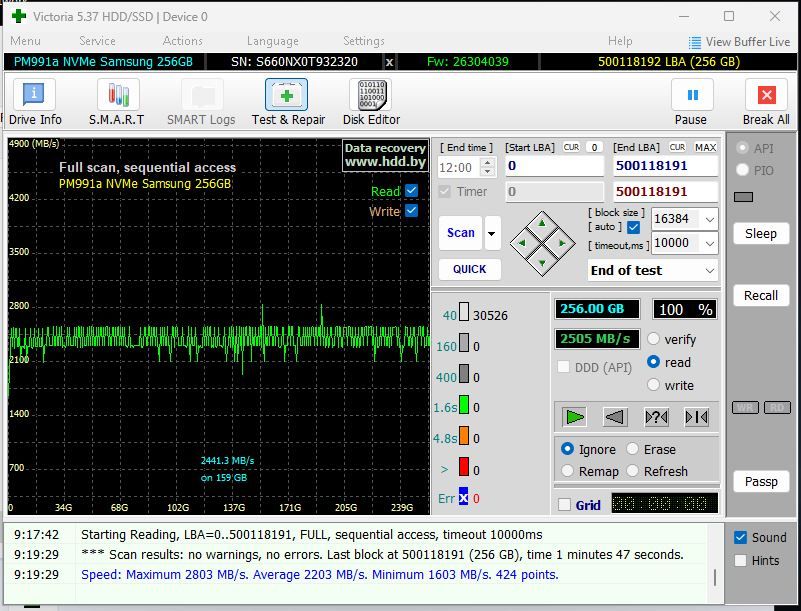Uncheck the Write graph checkbox
This screenshot has width=801, height=611.
pyautogui.click(x=411, y=210)
